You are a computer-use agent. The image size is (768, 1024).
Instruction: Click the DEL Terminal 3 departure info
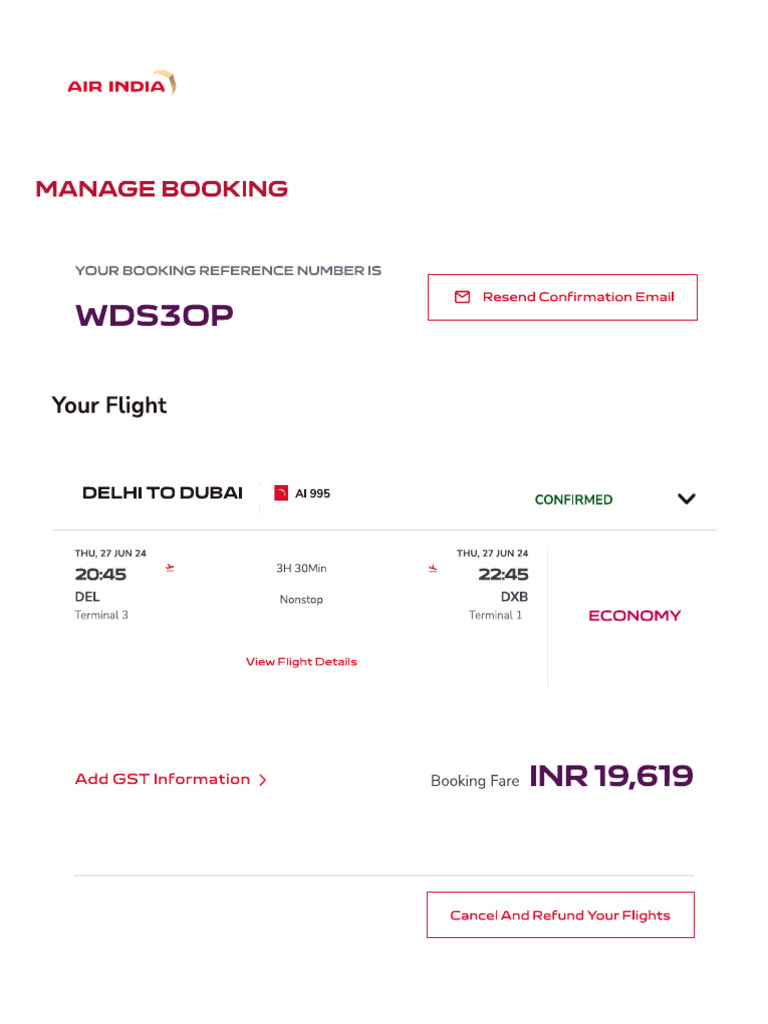tap(100, 606)
